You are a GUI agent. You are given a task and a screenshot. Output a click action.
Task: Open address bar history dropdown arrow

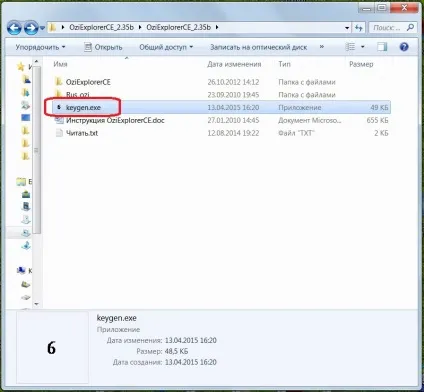click(347, 28)
